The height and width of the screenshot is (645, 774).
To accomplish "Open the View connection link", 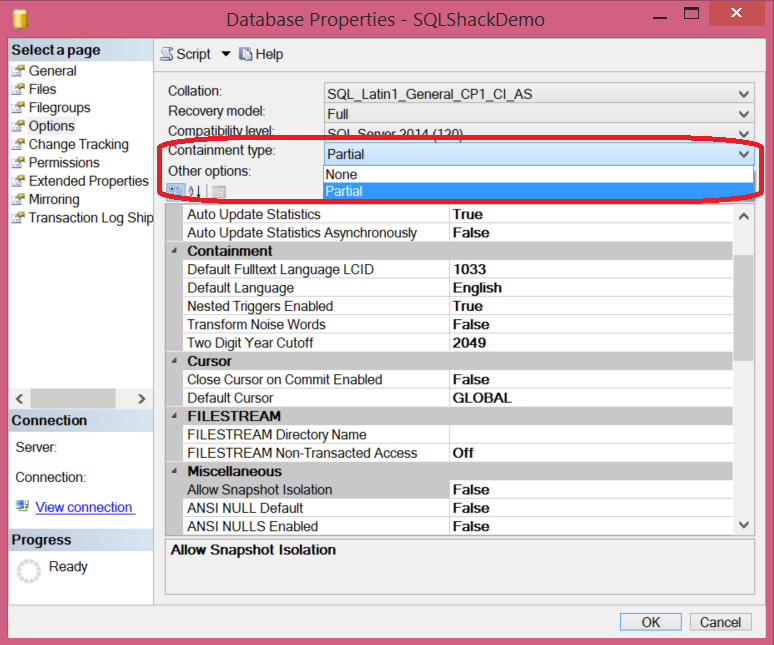I will [84, 507].
